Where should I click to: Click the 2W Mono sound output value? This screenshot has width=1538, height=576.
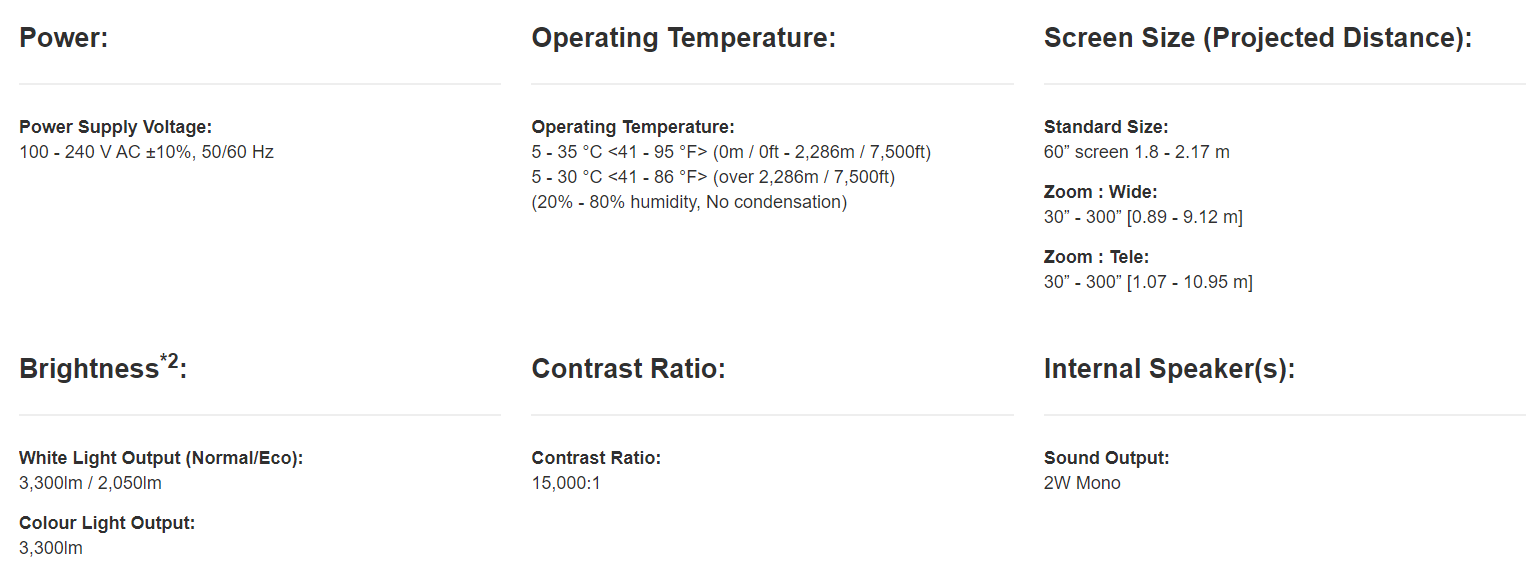(1082, 483)
